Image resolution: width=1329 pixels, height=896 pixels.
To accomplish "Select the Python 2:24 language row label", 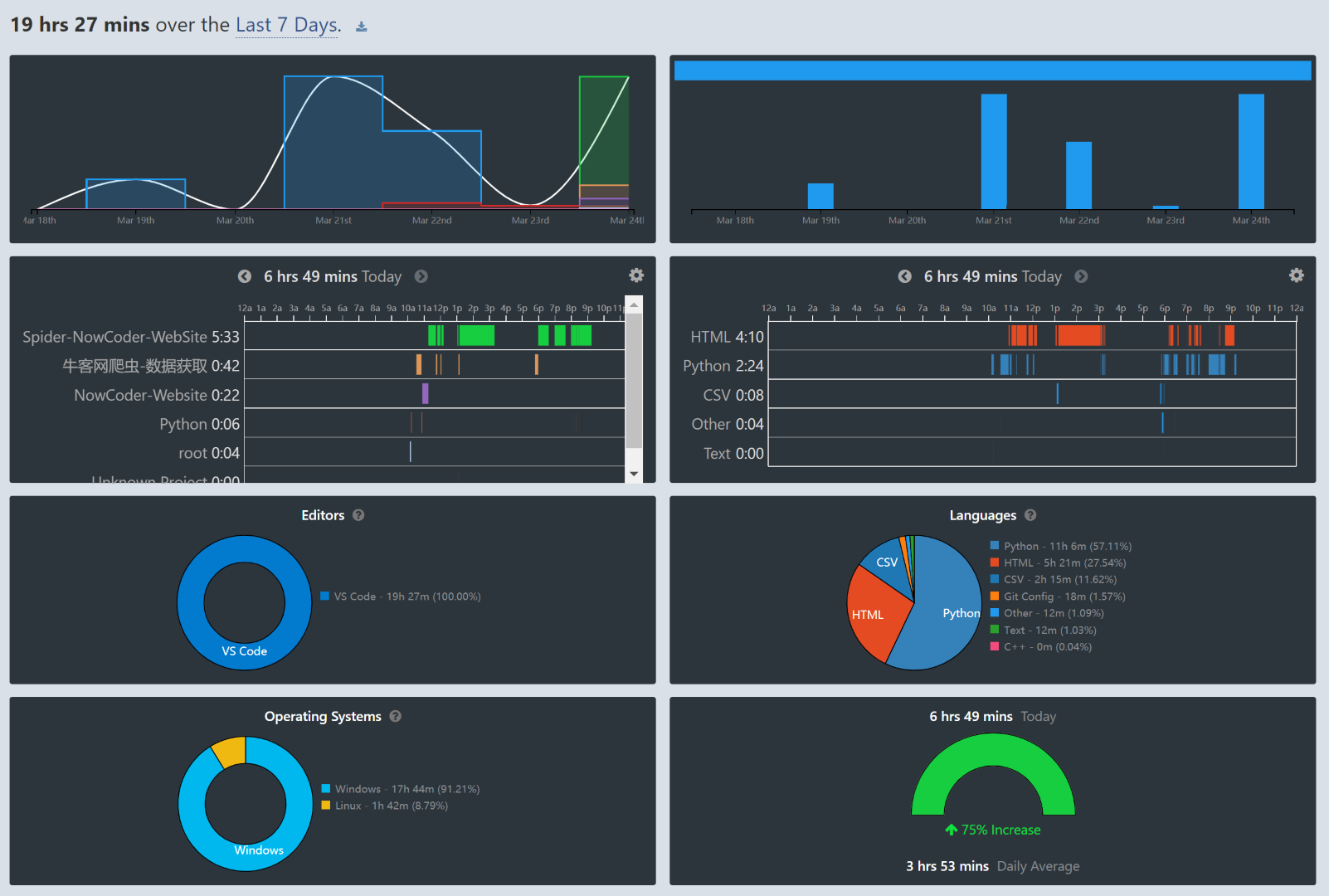I will pyautogui.click(x=723, y=366).
